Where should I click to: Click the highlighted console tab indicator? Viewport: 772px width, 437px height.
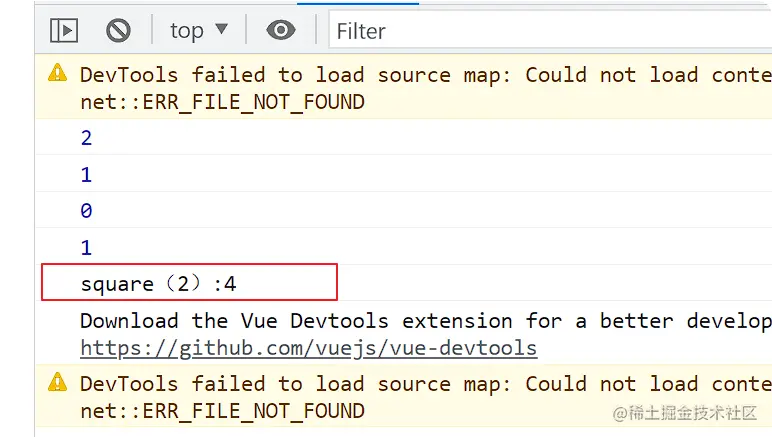point(358,3)
